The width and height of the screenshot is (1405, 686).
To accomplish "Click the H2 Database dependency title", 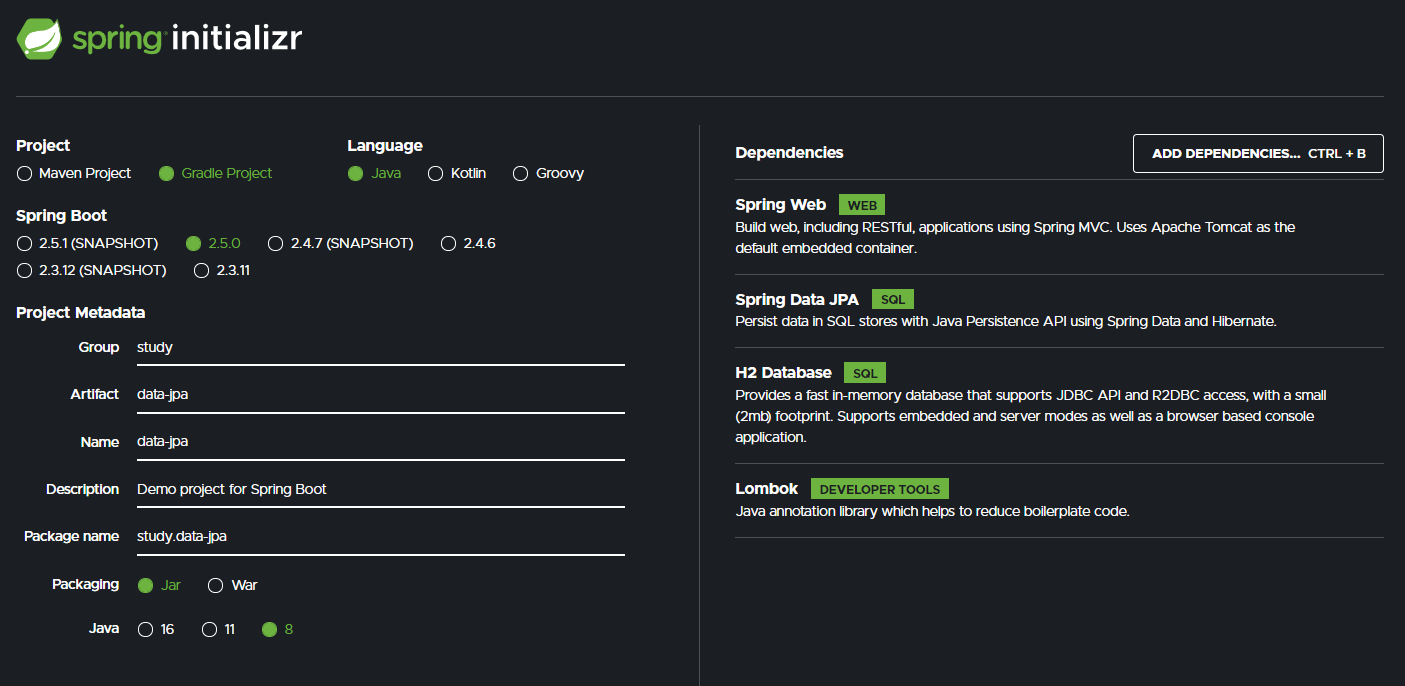I will click(783, 373).
